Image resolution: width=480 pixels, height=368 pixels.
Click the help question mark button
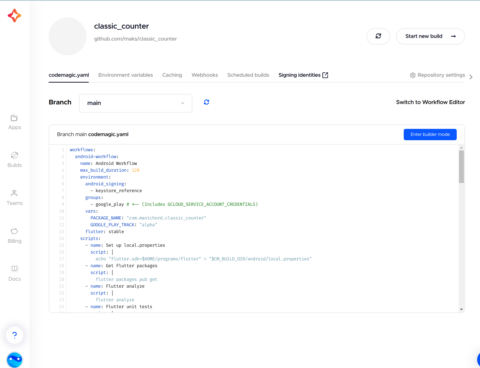point(14,335)
